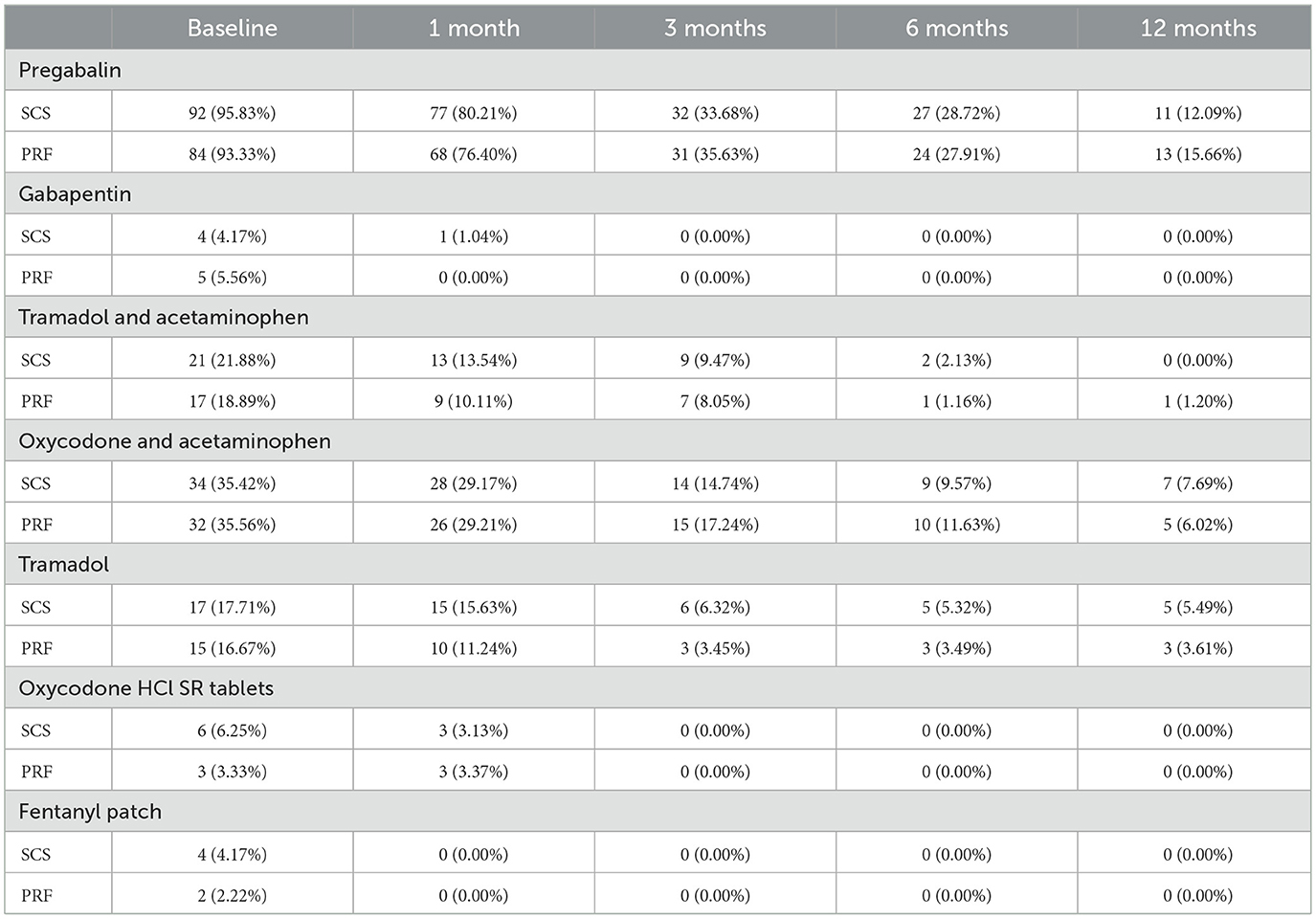Click the cell showing 10 (11.63%)

956,525
